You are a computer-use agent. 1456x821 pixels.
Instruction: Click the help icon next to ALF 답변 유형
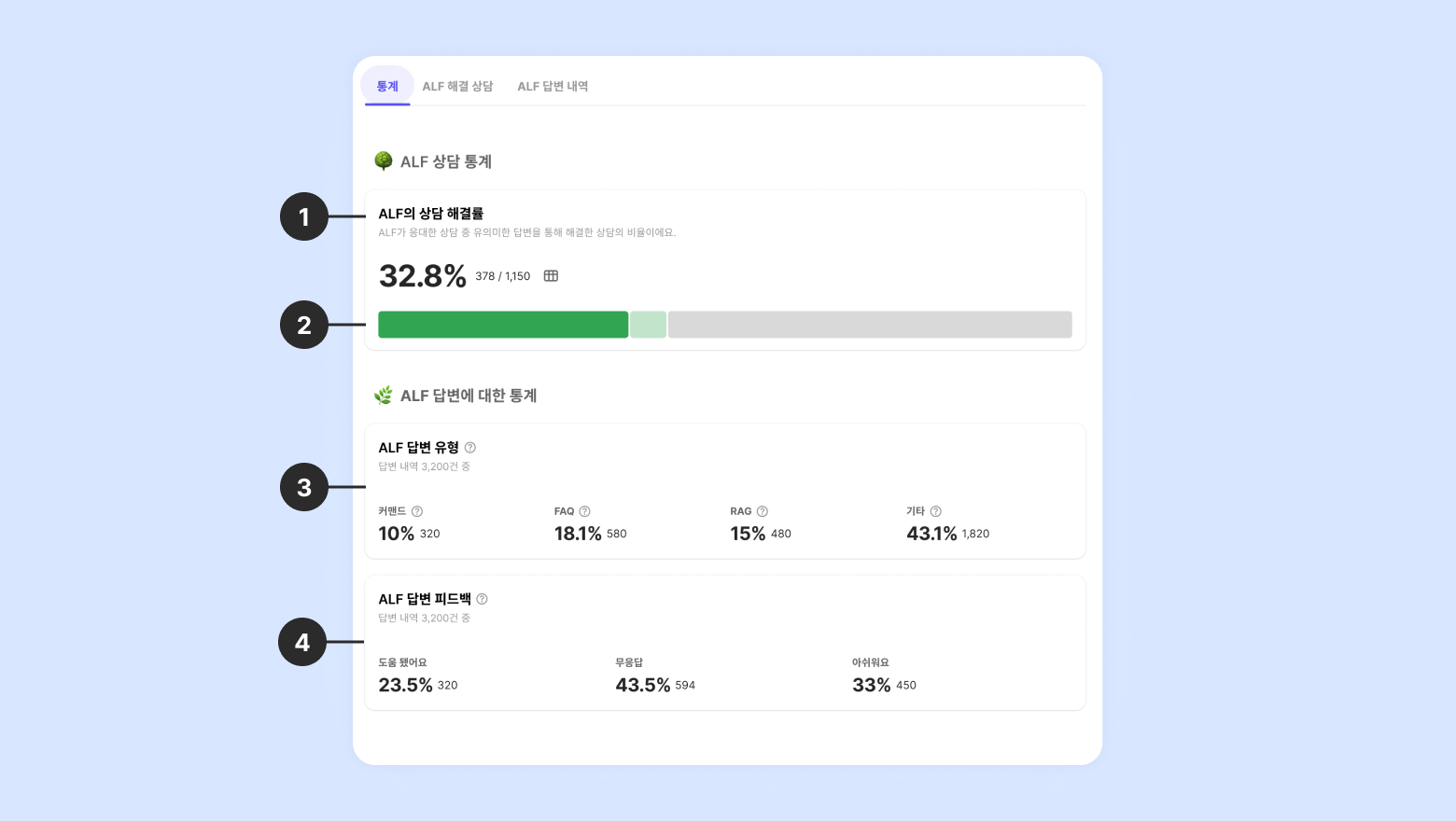tap(470, 448)
